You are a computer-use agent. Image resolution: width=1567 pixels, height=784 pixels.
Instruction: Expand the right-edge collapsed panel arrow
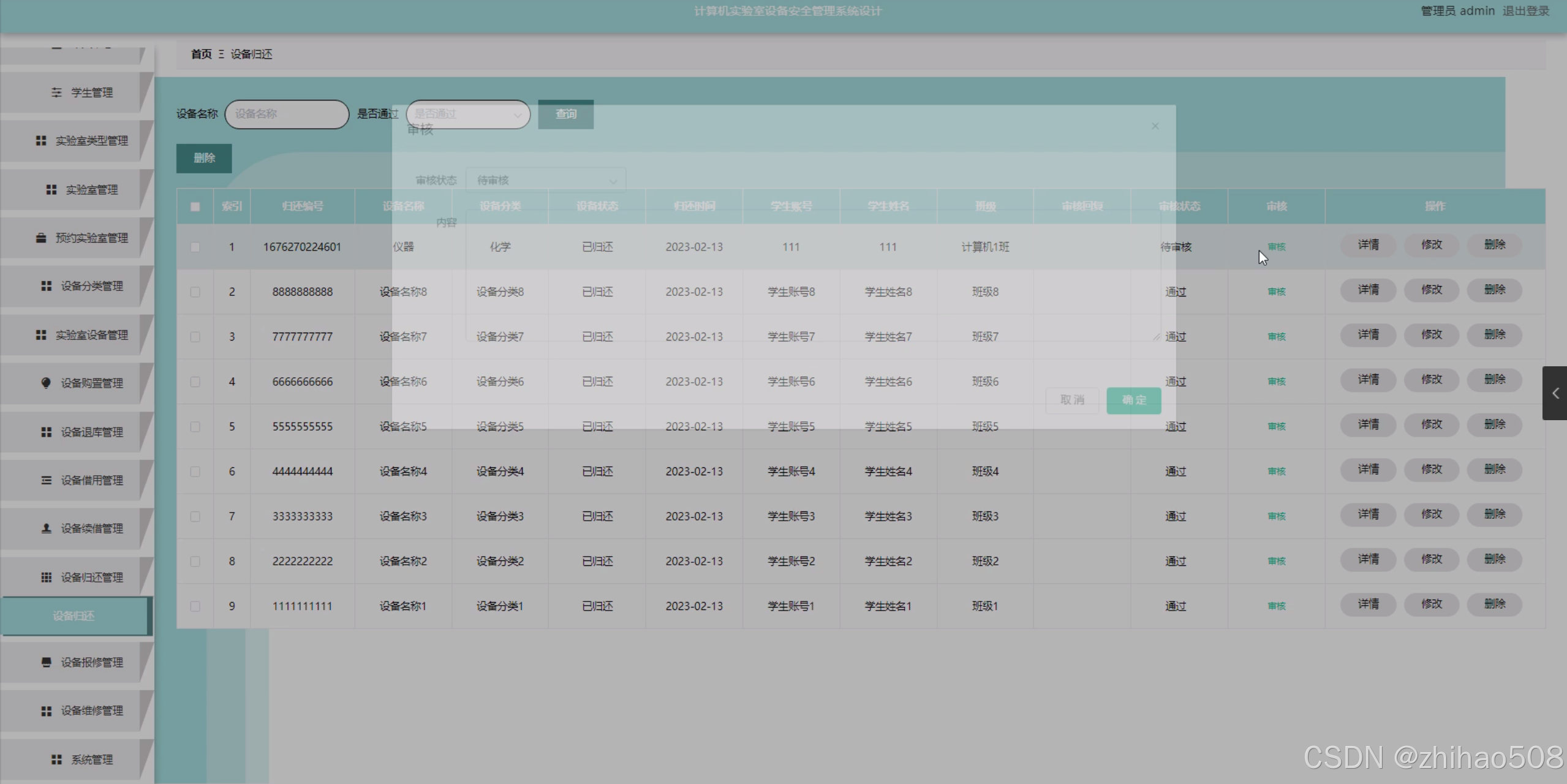point(1555,393)
